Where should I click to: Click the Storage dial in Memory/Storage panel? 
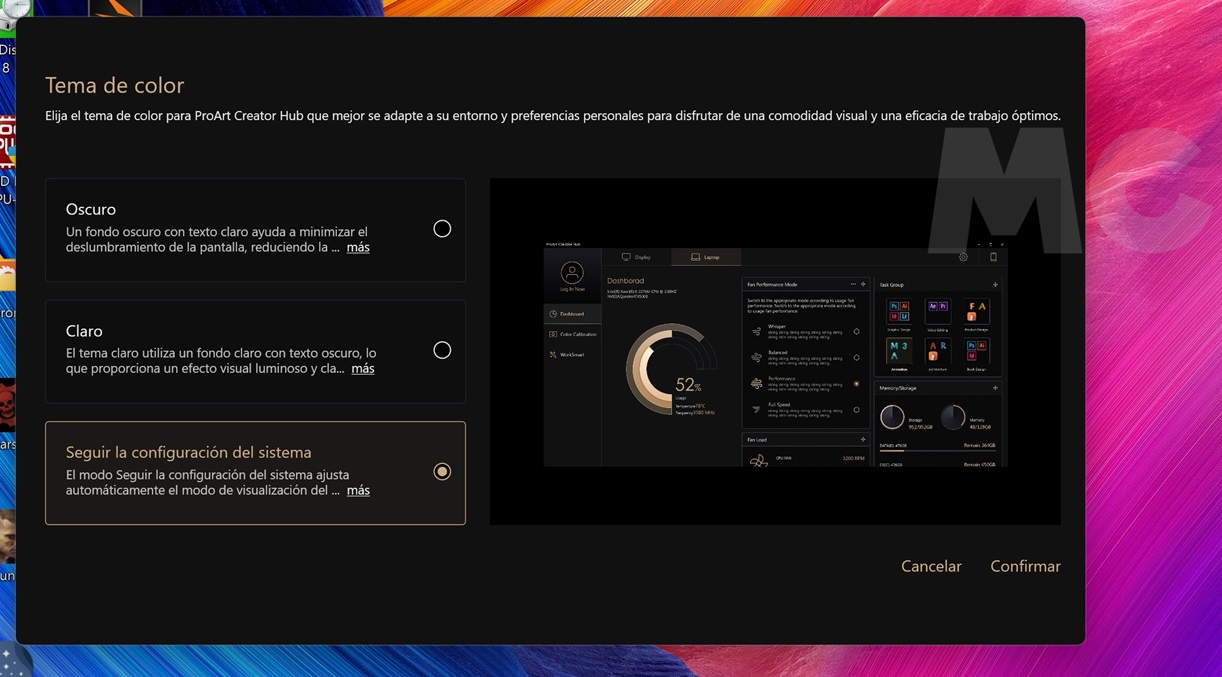892,417
